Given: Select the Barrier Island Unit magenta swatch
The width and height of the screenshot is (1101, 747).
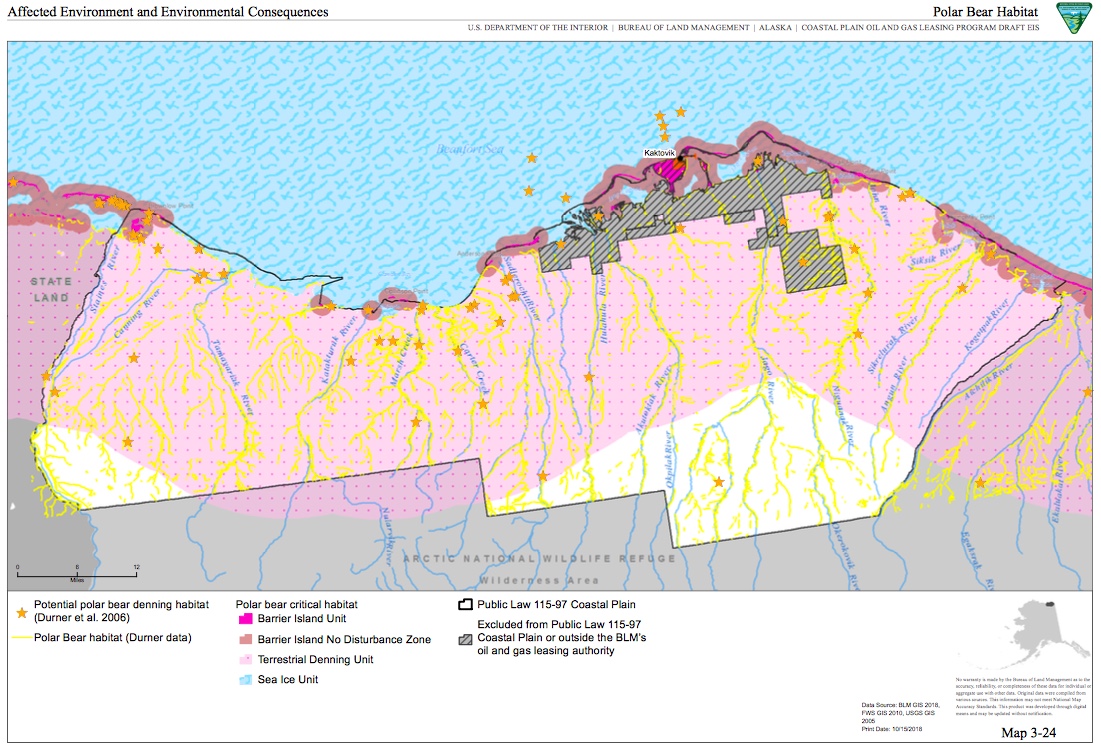Looking at the screenshot, I should pos(246,620).
